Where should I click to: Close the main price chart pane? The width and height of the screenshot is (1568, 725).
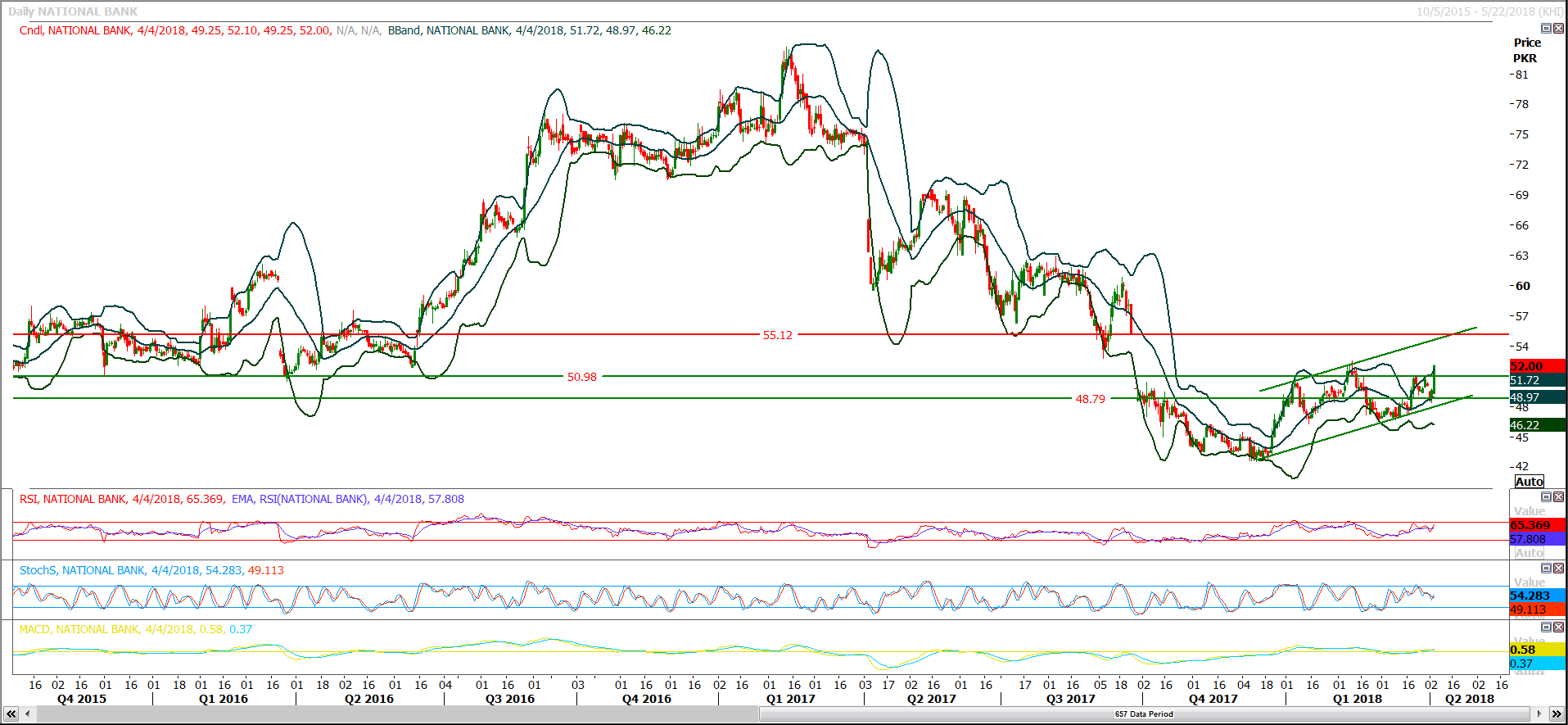(1558, 29)
